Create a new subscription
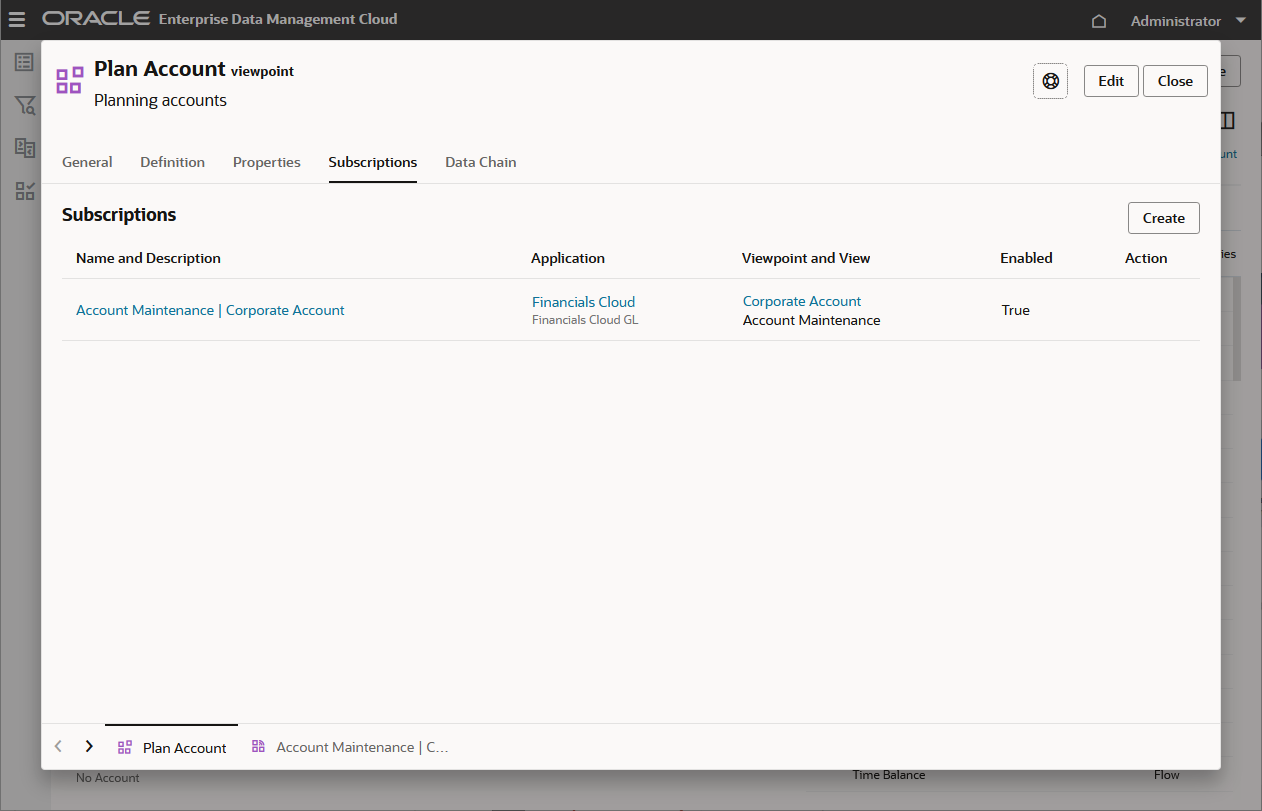This screenshot has width=1262, height=811. coord(1164,218)
